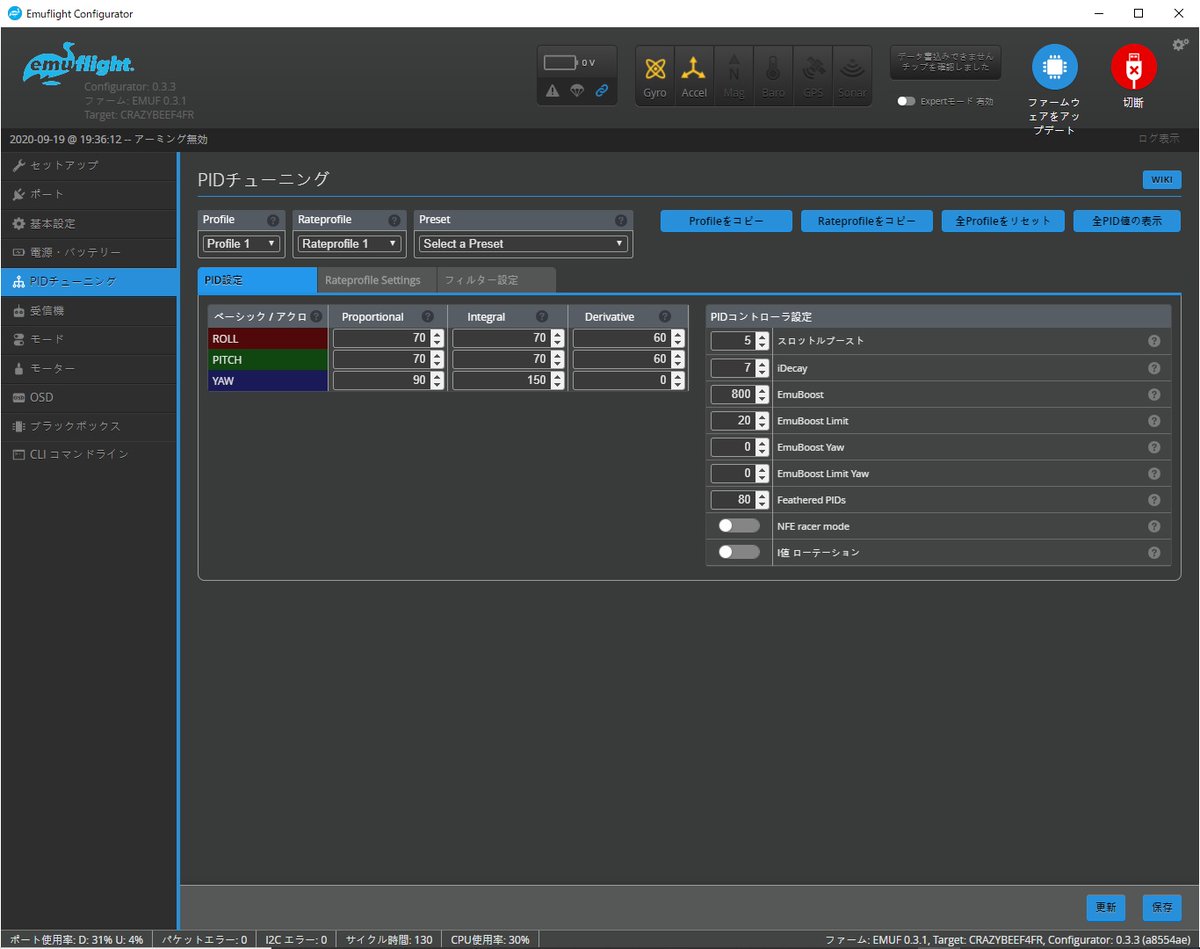Click the Baro sensor icon
Viewport: 1200px width, 949px height.
click(773, 75)
